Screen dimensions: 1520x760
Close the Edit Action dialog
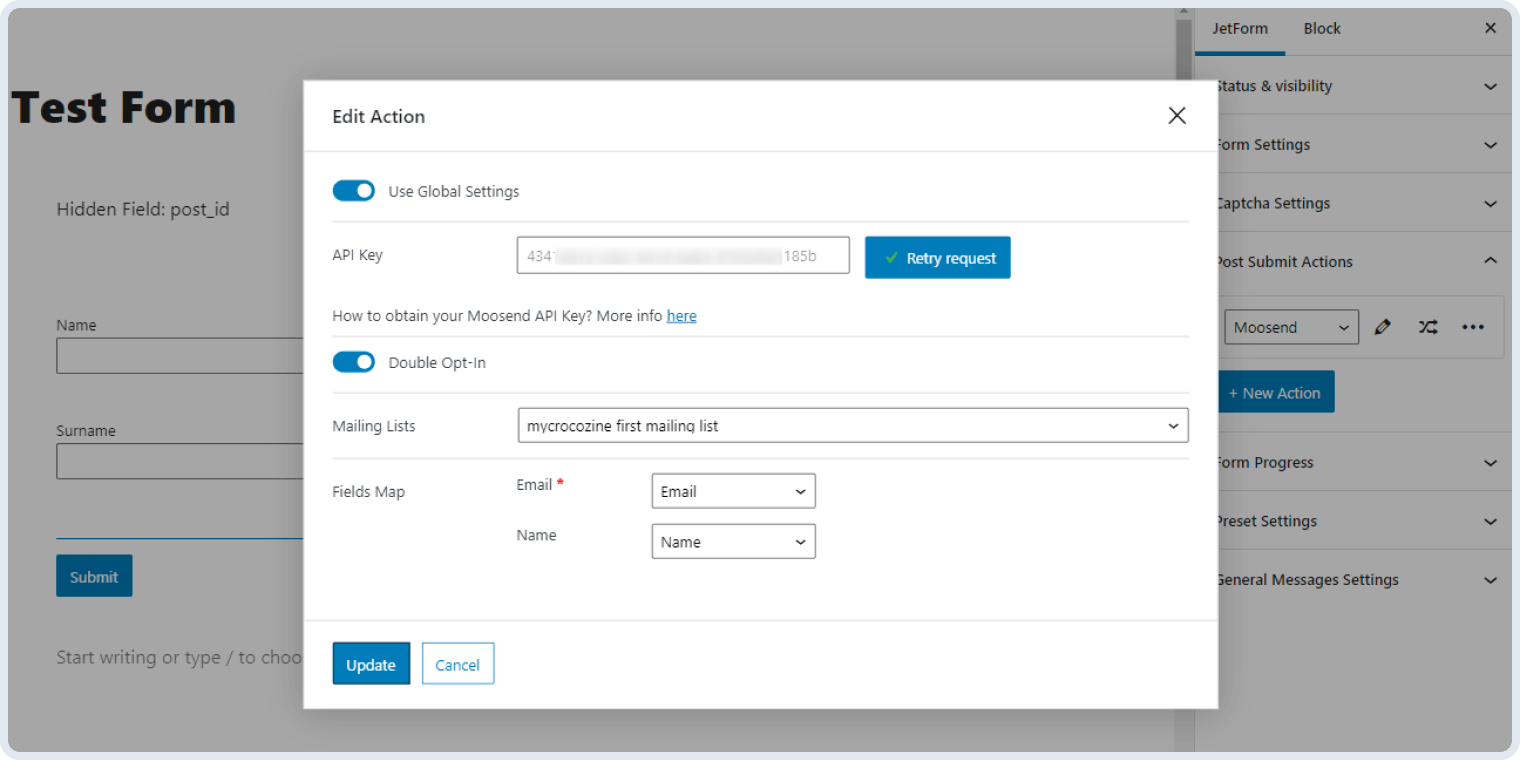point(1177,116)
